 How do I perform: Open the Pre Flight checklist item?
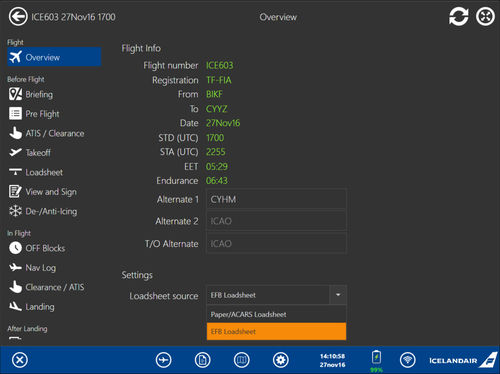(x=34, y=114)
